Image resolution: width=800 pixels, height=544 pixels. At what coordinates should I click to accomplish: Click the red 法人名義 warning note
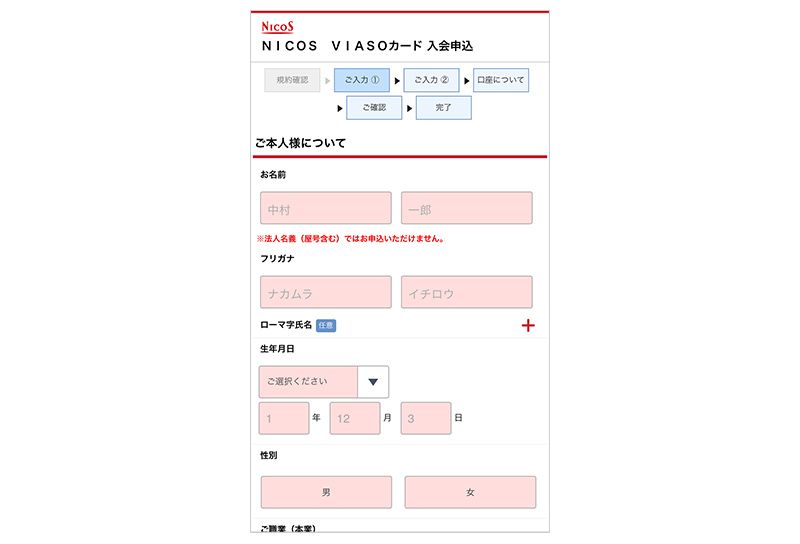click(350, 238)
